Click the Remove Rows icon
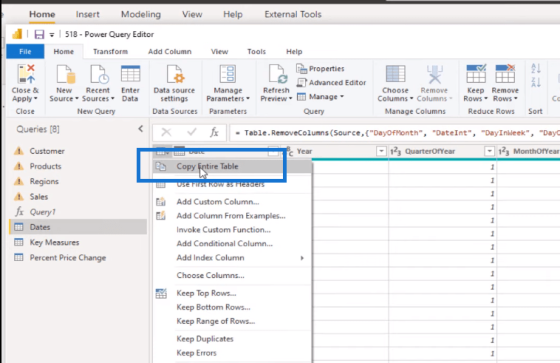560x363 pixels. click(505, 74)
